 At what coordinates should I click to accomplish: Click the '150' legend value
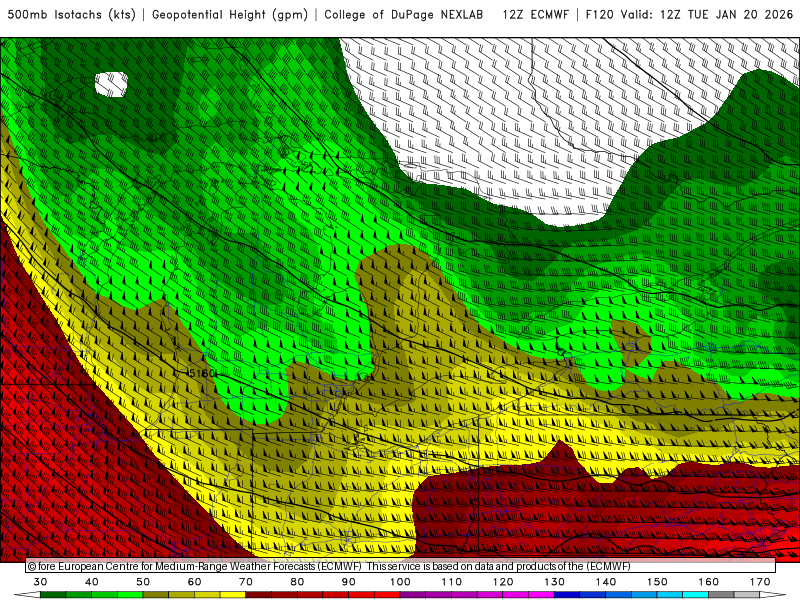point(657,582)
